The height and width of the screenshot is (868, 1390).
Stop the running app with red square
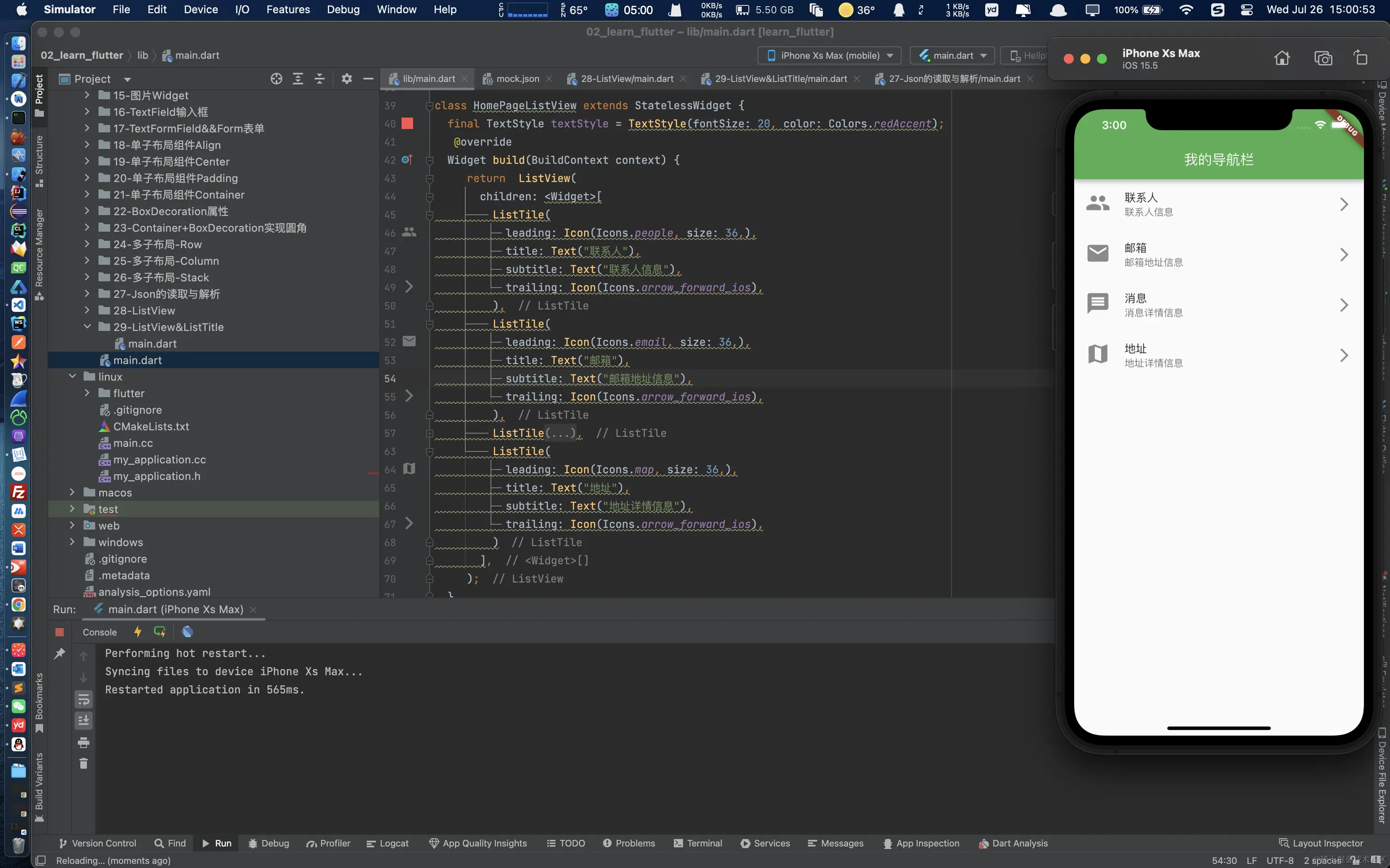point(59,632)
